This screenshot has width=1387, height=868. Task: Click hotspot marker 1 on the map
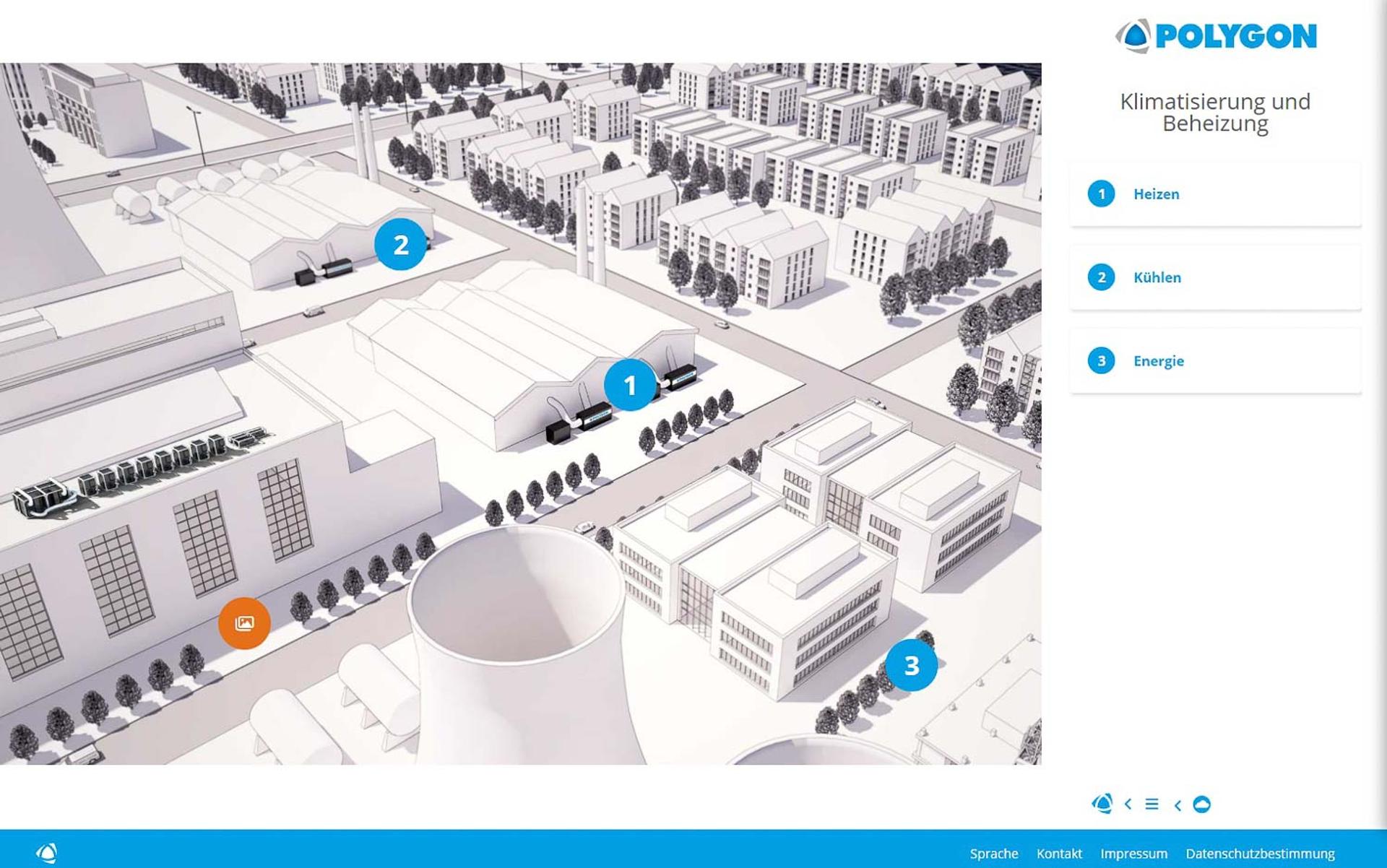coord(630,385)
